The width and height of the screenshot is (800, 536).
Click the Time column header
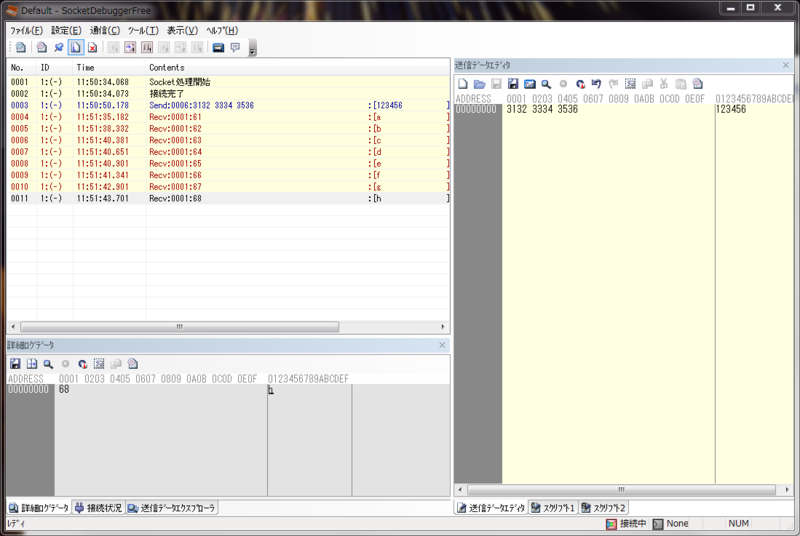[x=109, y=67]
